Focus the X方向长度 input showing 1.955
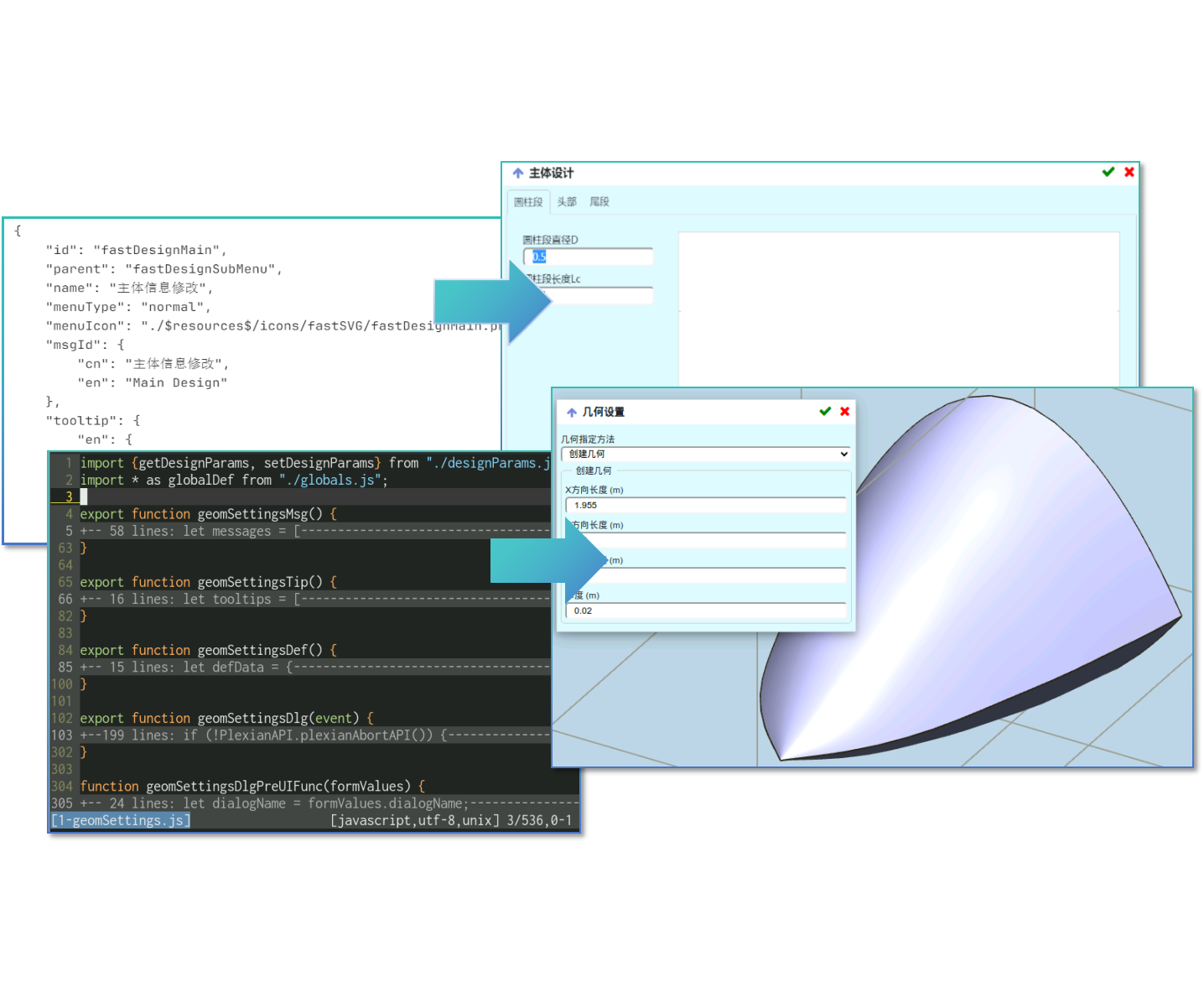1204x1003 pixels. (x=706, y=506)
